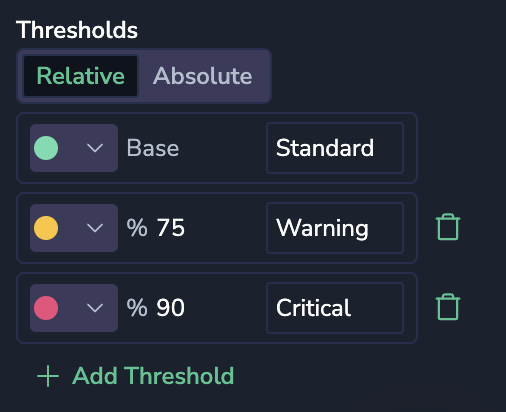Edit the Warning name field

pos(335,228)
